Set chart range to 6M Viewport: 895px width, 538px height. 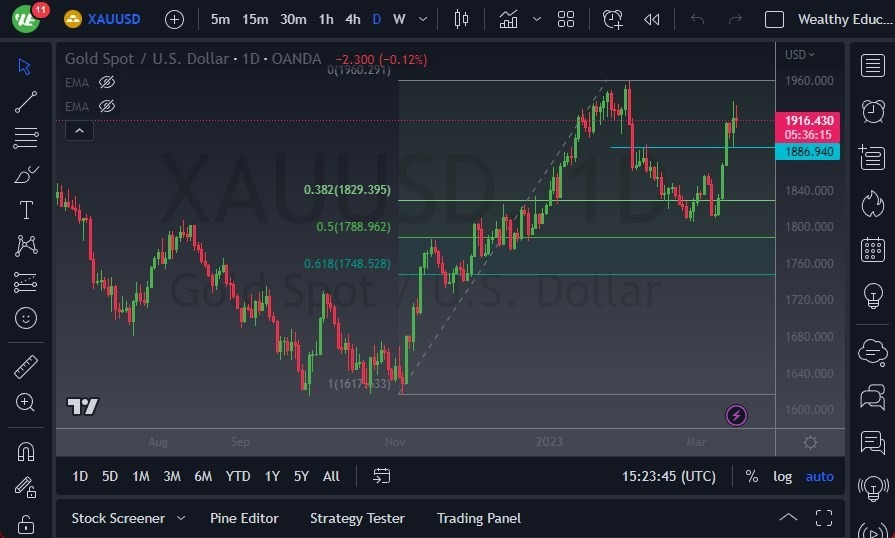coord(203,476)
